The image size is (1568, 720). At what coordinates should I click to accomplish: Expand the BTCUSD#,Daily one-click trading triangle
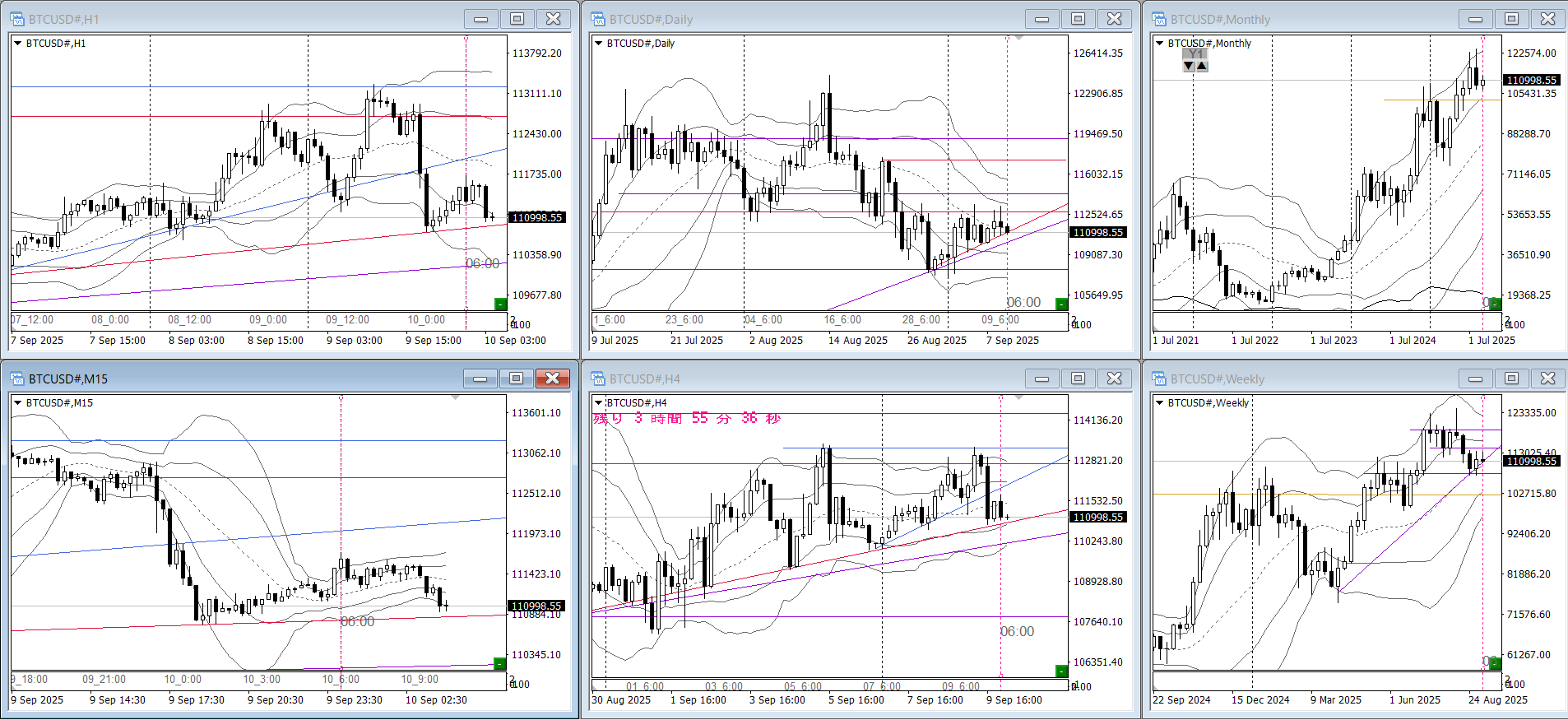(x=598, y=44)
